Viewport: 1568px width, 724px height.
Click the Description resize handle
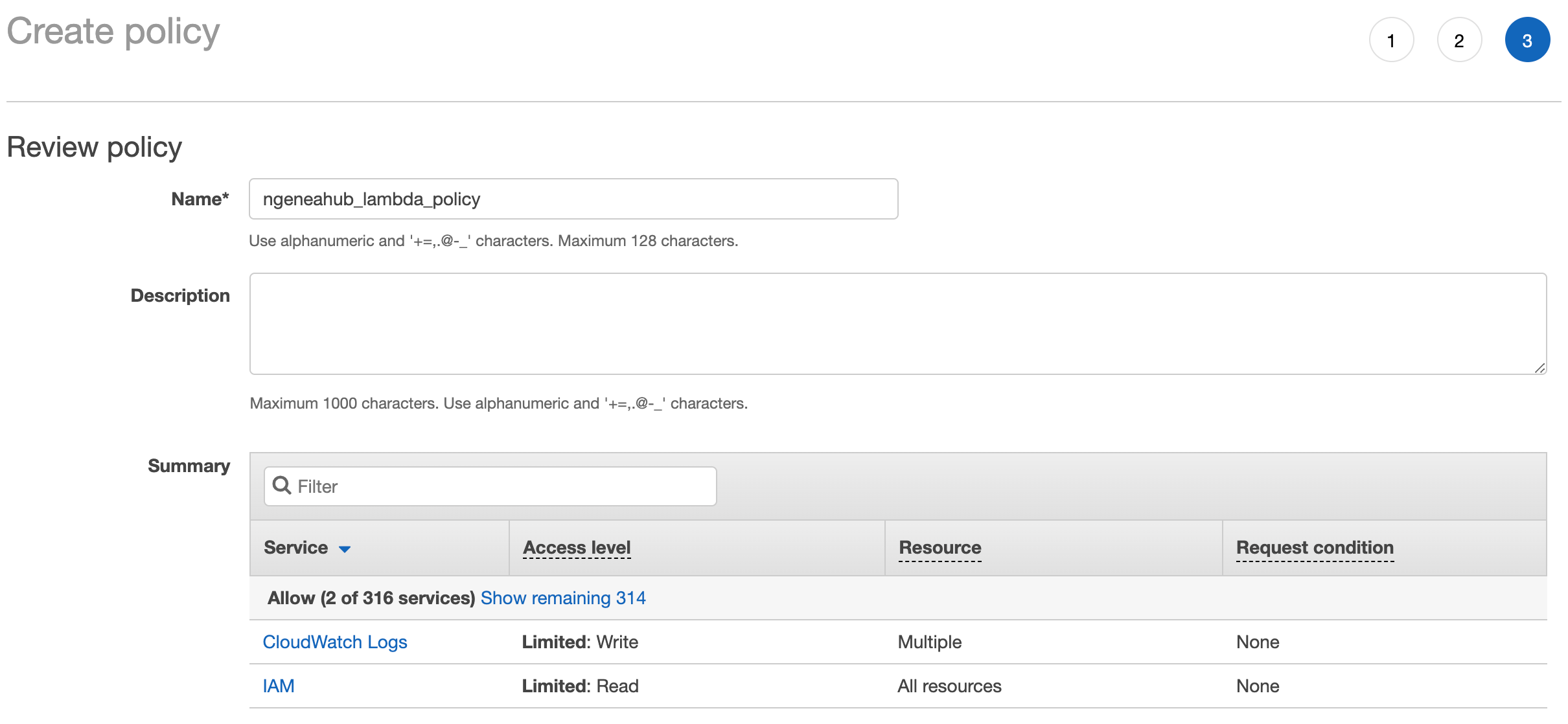1539,368
